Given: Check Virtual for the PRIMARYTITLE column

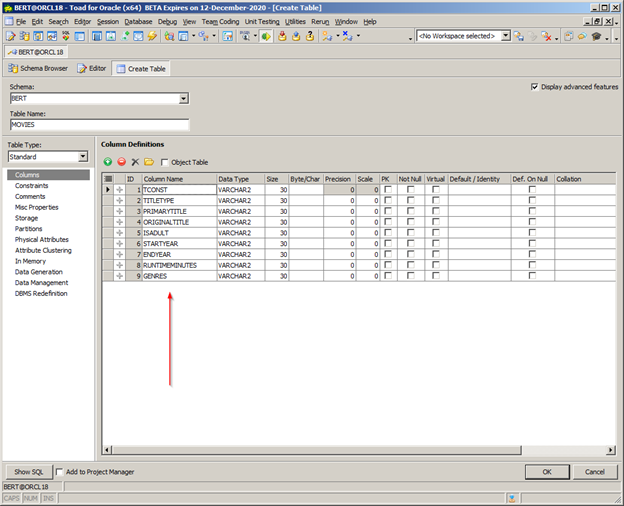Looking at the screenshot, I should click(436, 211).
